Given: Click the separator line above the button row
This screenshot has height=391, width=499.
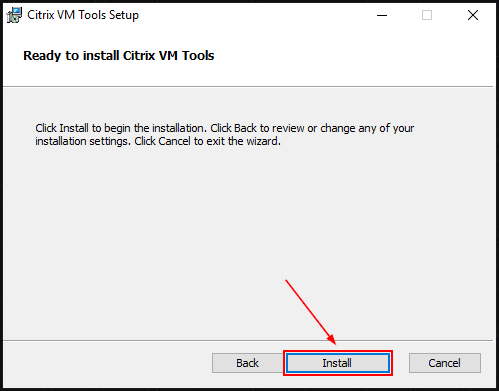Looking at the screenshot, I should [248, 341].
